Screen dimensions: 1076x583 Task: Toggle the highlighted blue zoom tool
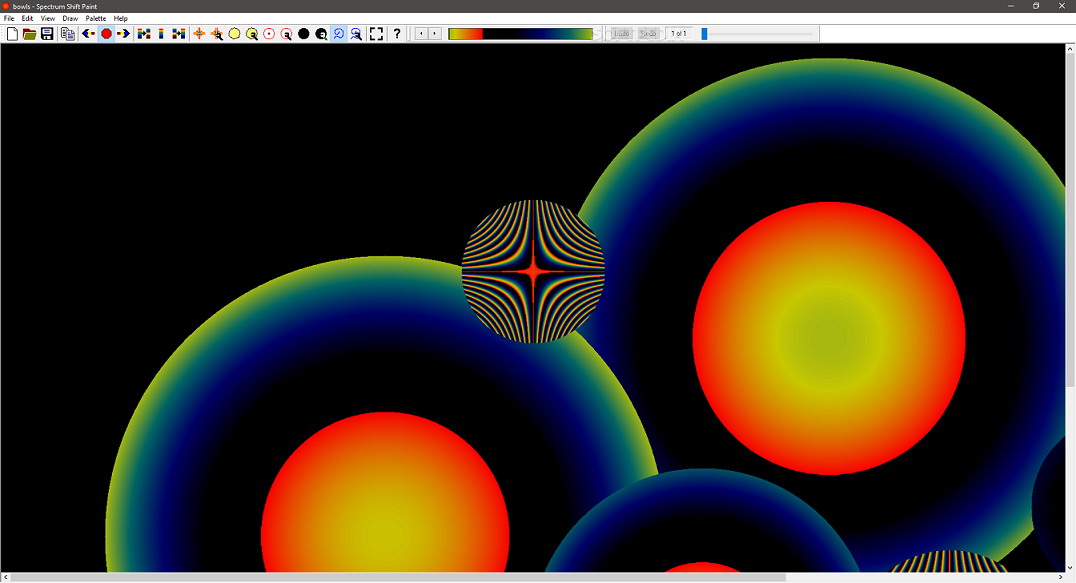[x=338, y=34]
